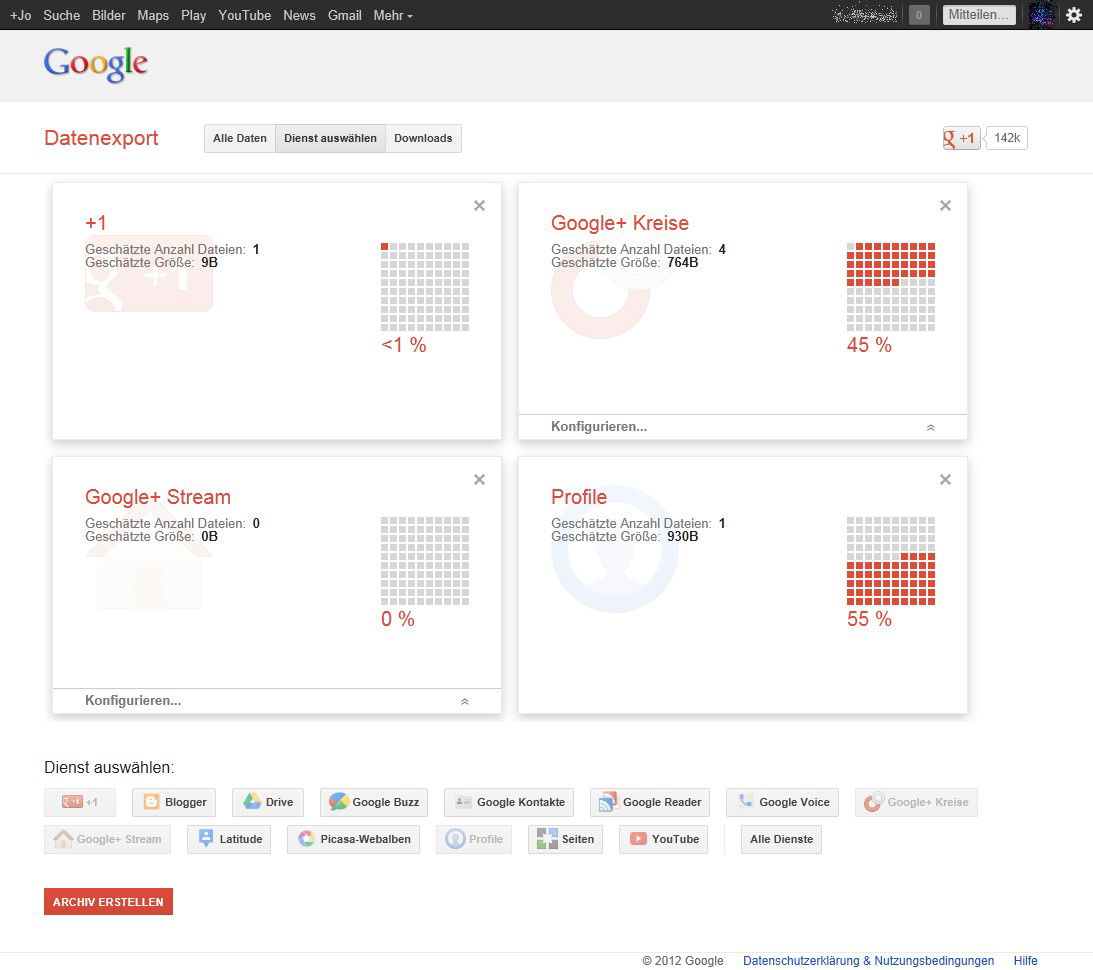The height and width of the screenshot is (970, 1093).
Task: Click the +Jo profile link
Action: (x=20, y=15)
